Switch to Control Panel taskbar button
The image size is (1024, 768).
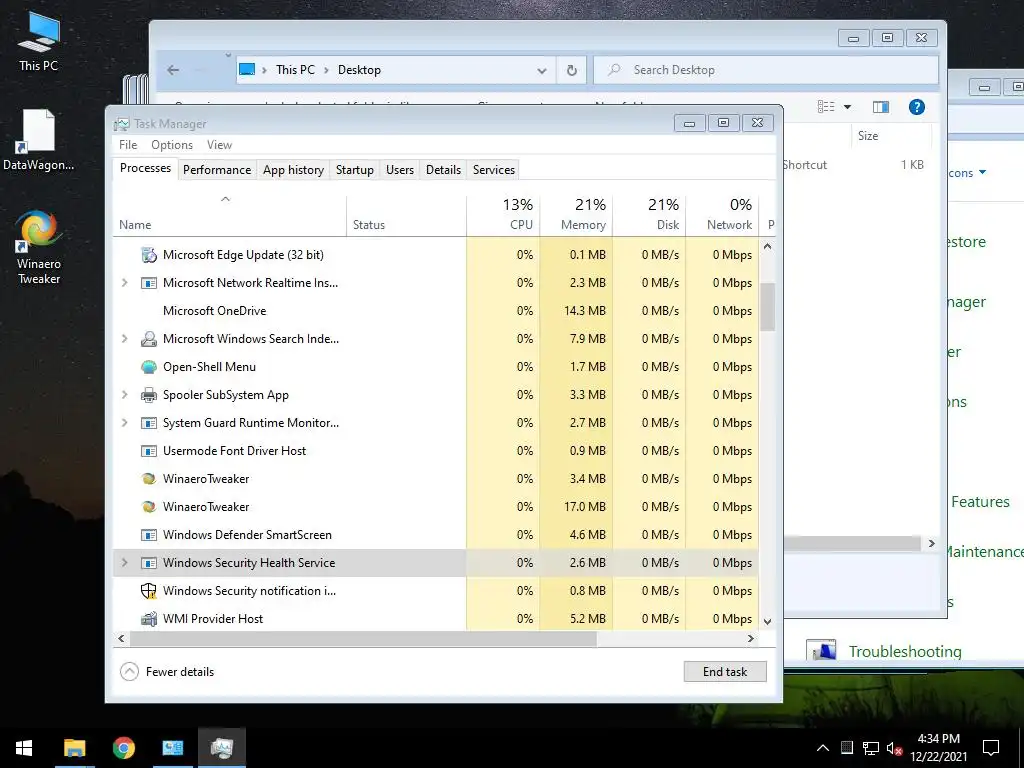(172, 748)
